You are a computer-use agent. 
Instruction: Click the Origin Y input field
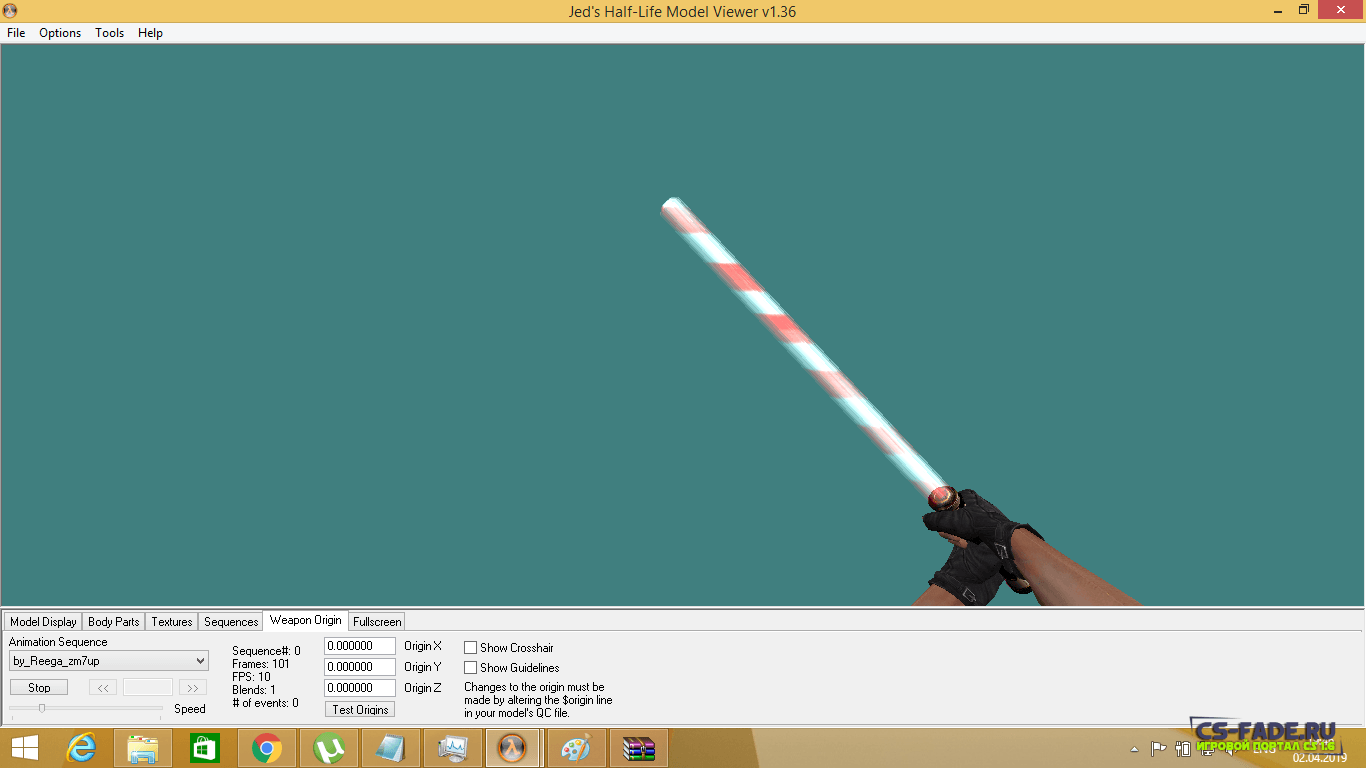pyautogui.click(x=360, y=667)
